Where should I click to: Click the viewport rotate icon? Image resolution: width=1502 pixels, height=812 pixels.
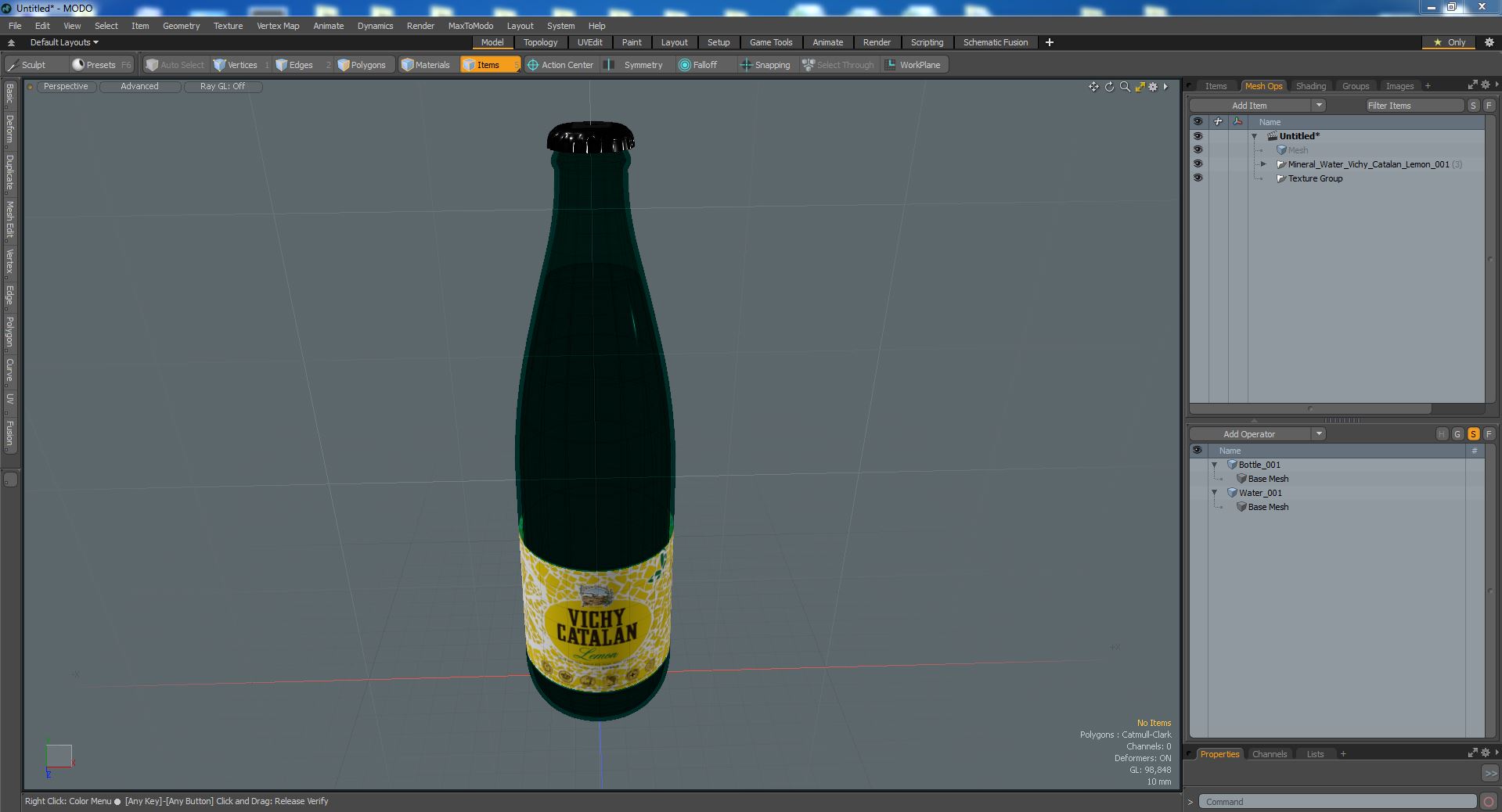pos(1109,87)
